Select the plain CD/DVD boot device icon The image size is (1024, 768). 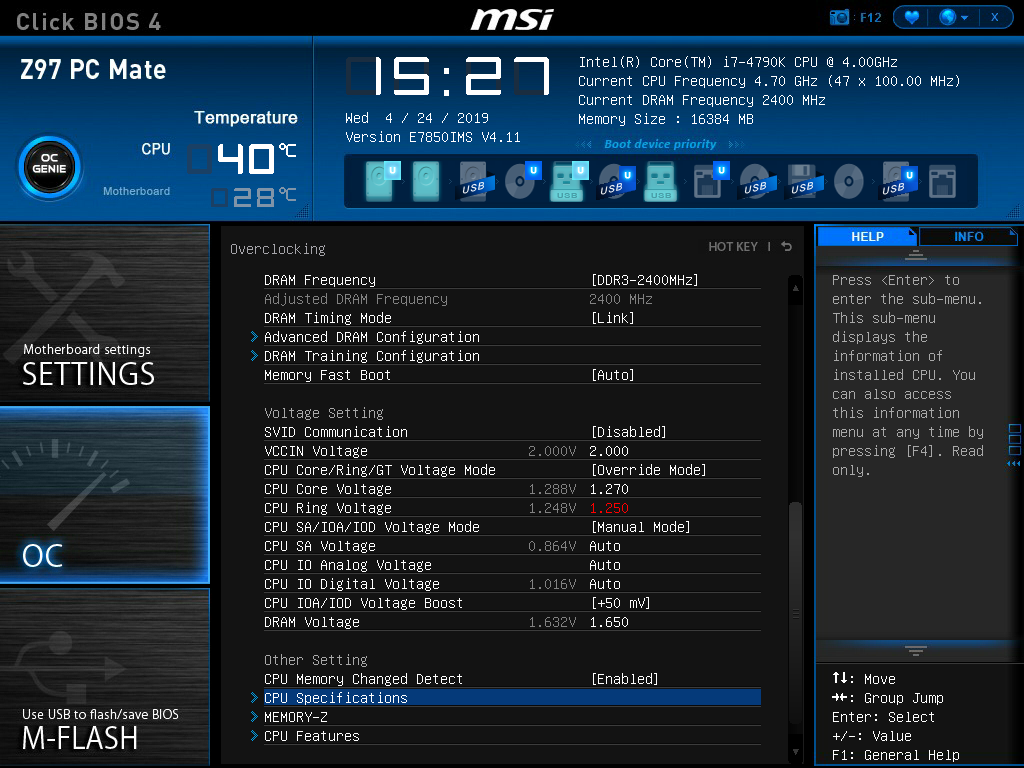pyautogui.click(x=848, y=182)
